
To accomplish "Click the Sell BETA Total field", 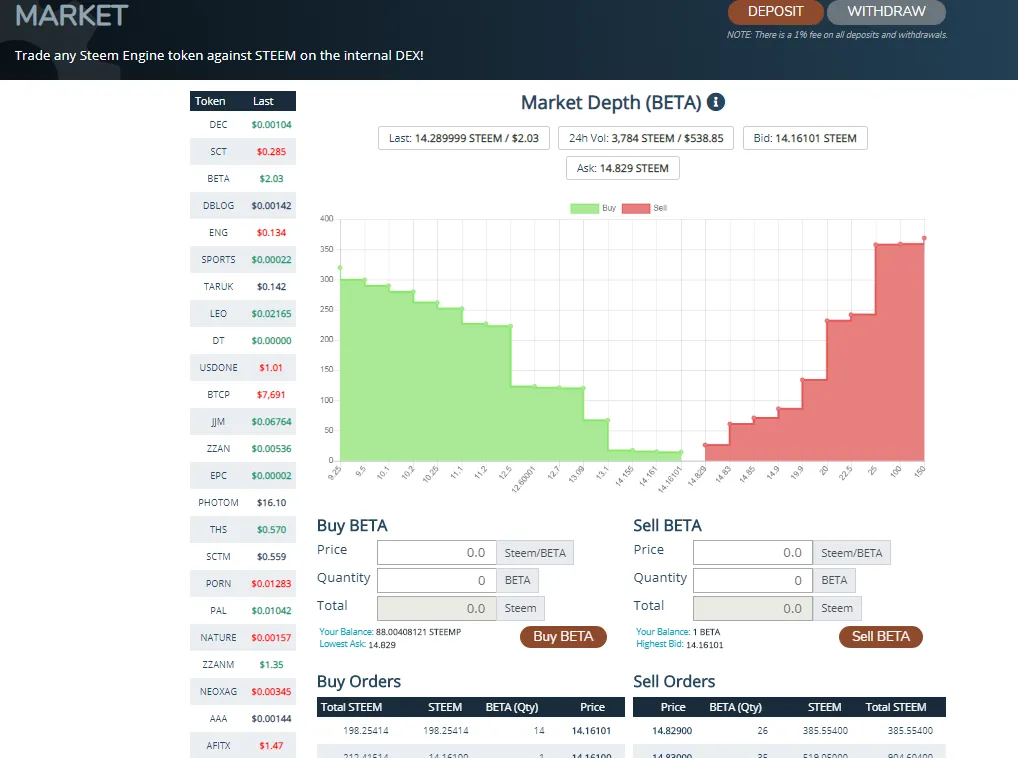I will (752, 608).
